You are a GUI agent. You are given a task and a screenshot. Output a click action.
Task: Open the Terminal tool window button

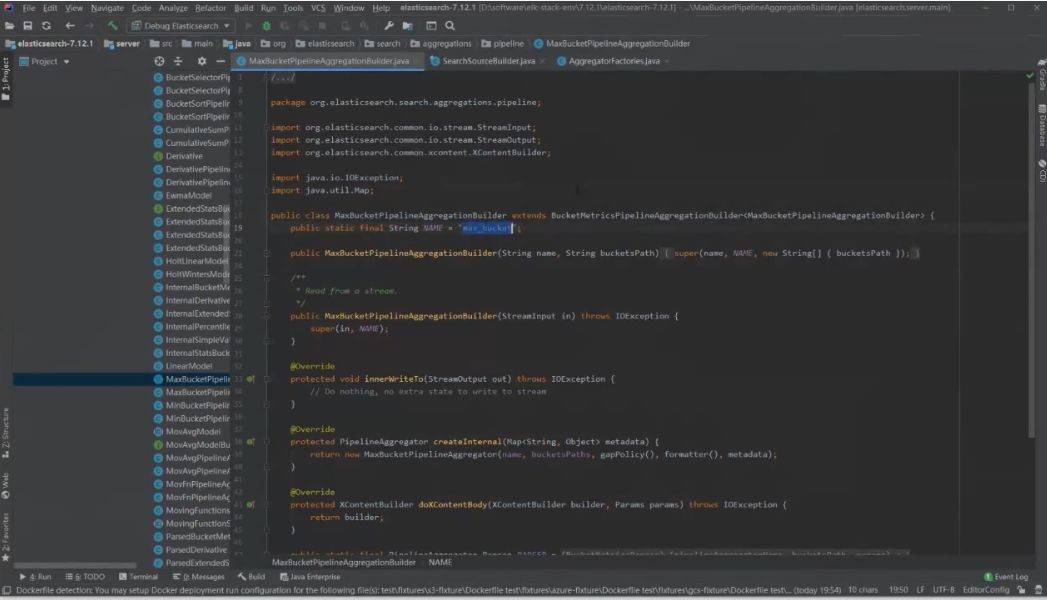[138, 577]
